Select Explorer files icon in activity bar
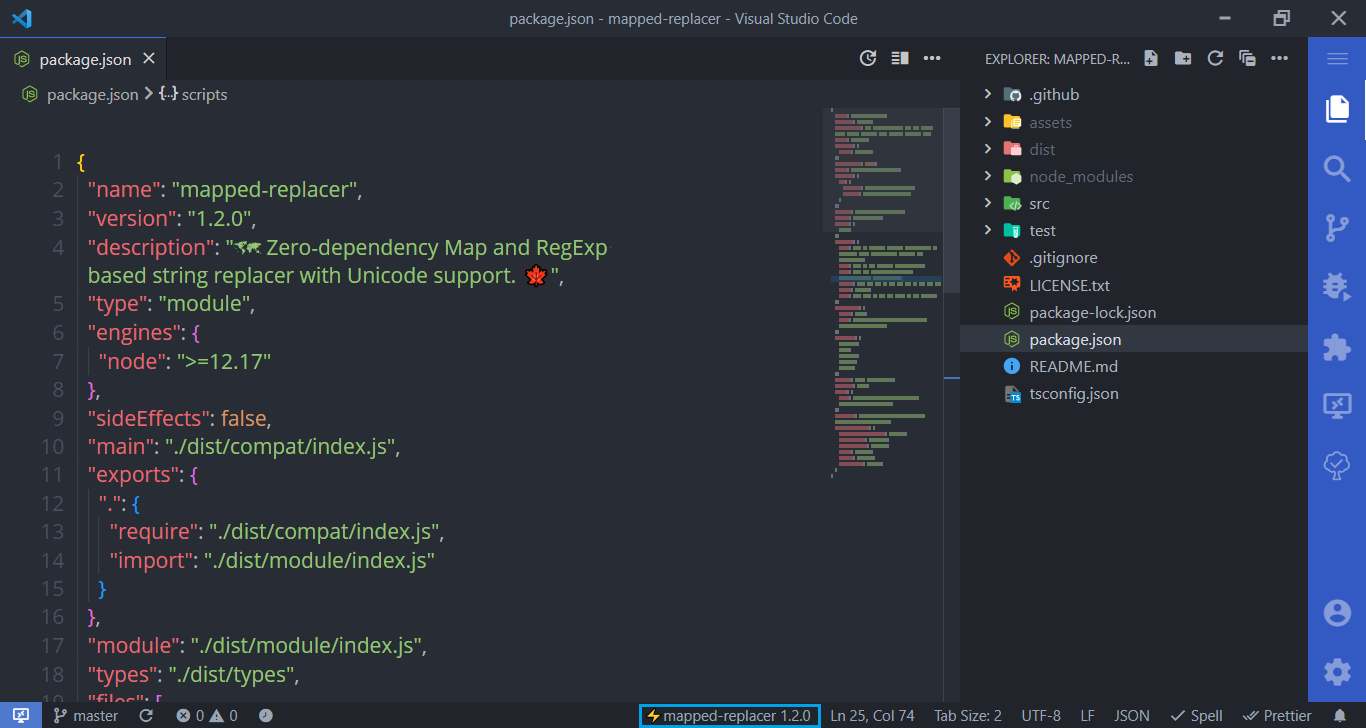 tap(1337, 109)
